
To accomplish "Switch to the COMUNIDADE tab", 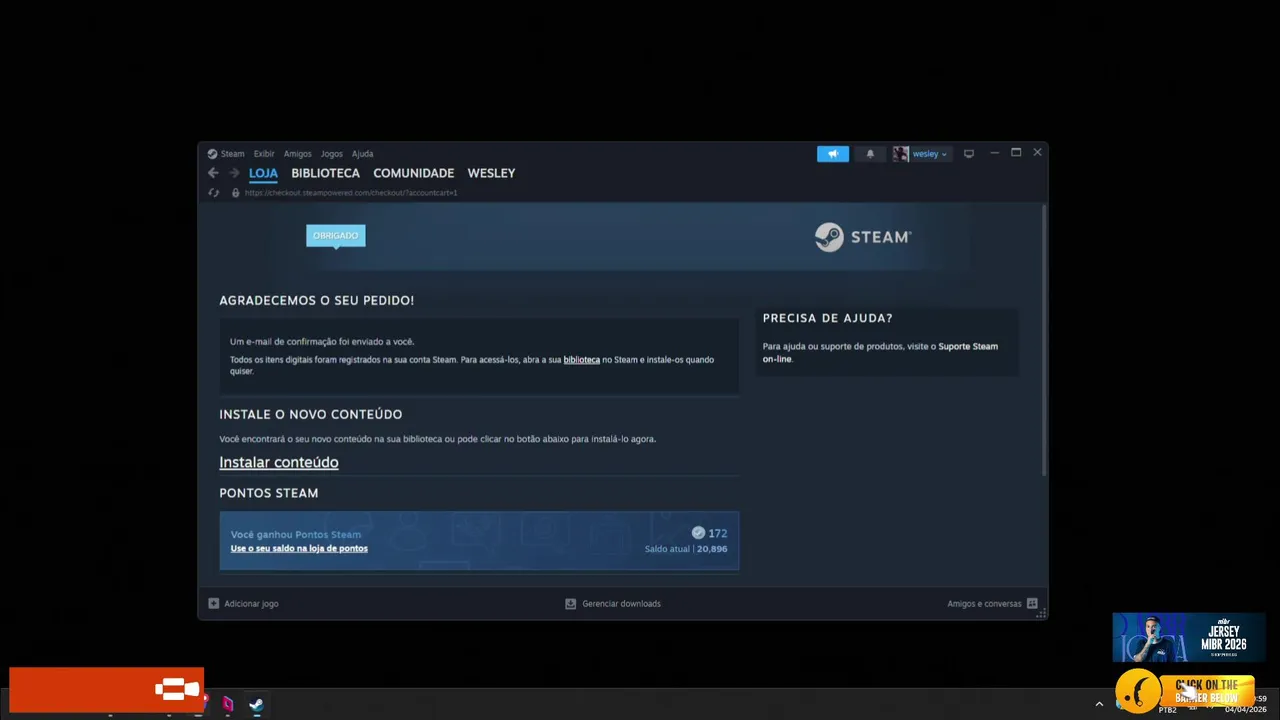I will click(413, 173).
